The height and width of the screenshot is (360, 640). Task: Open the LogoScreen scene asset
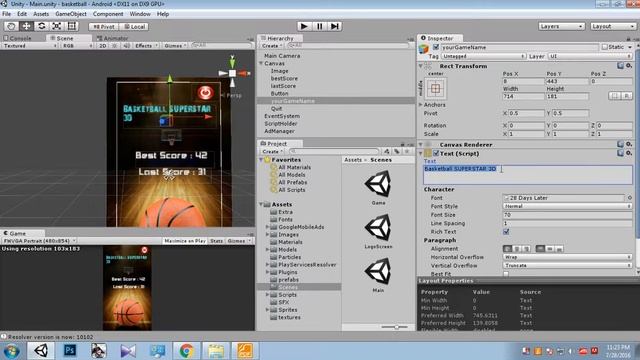click(x=378, y=231)
